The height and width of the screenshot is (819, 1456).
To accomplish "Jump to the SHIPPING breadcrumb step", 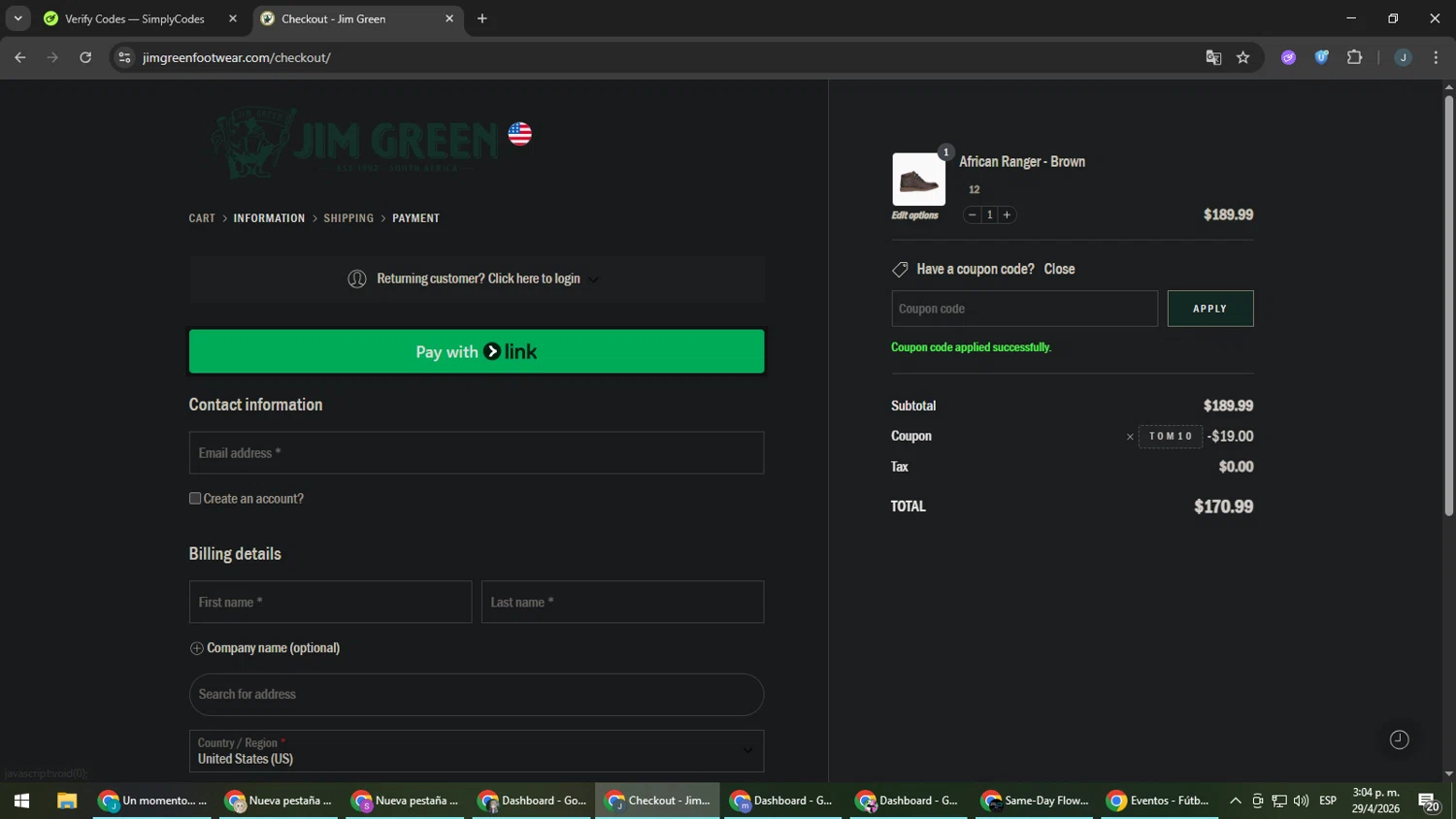I will coord(348,218).
